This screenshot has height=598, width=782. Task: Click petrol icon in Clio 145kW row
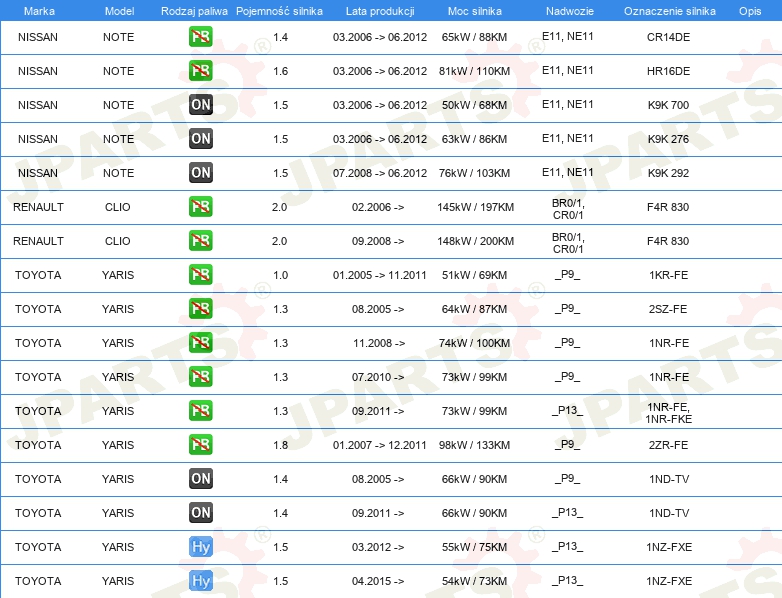point(200,206)
